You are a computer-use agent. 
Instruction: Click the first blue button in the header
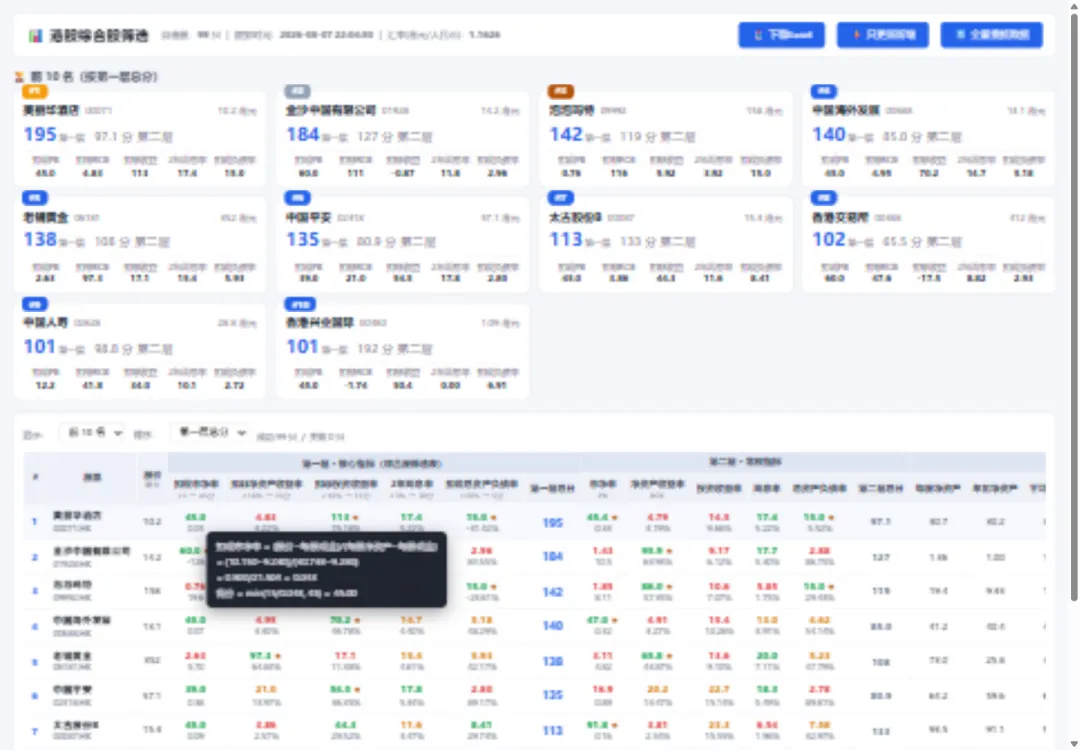(782, 35)
